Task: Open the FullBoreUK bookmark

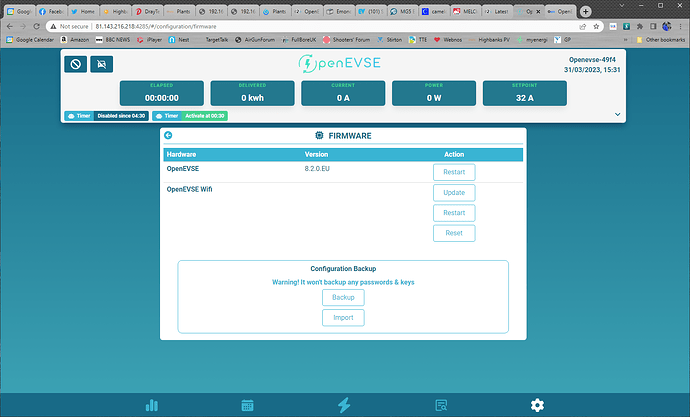Action: click(x=299, y=40)
